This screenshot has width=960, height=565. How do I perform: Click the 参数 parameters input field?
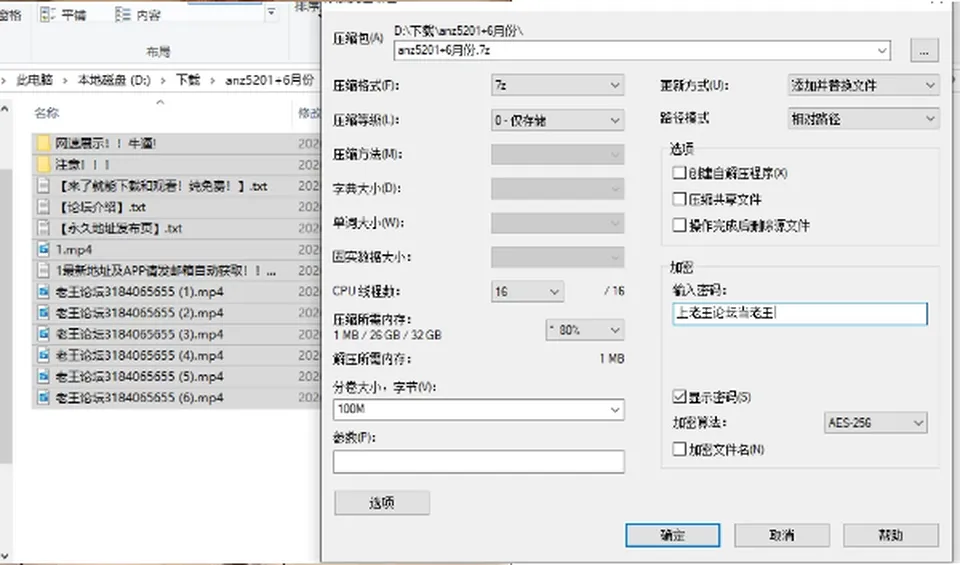[479, 462]
